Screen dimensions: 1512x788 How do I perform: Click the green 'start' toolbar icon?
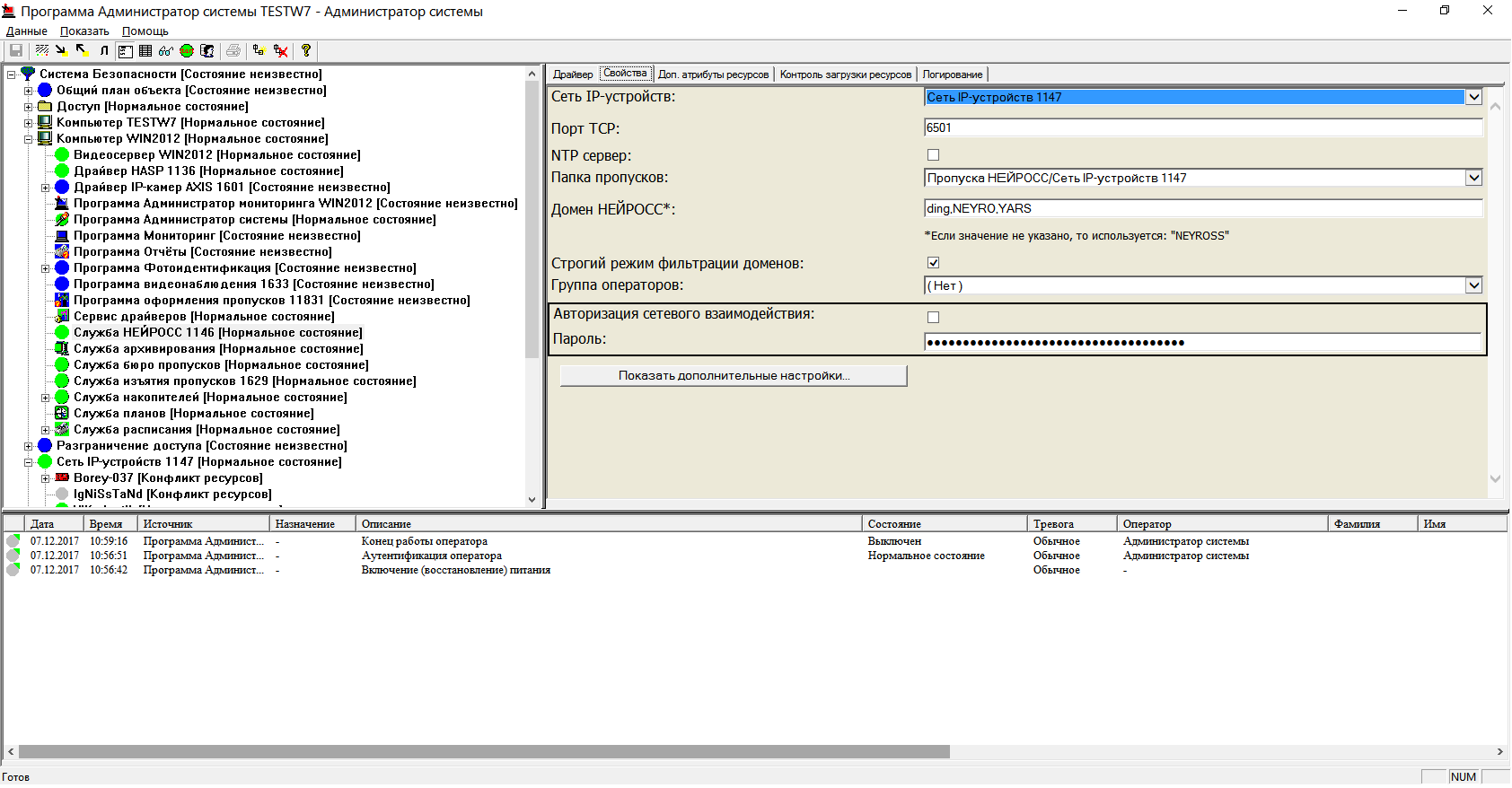click(x=187, y=51)
